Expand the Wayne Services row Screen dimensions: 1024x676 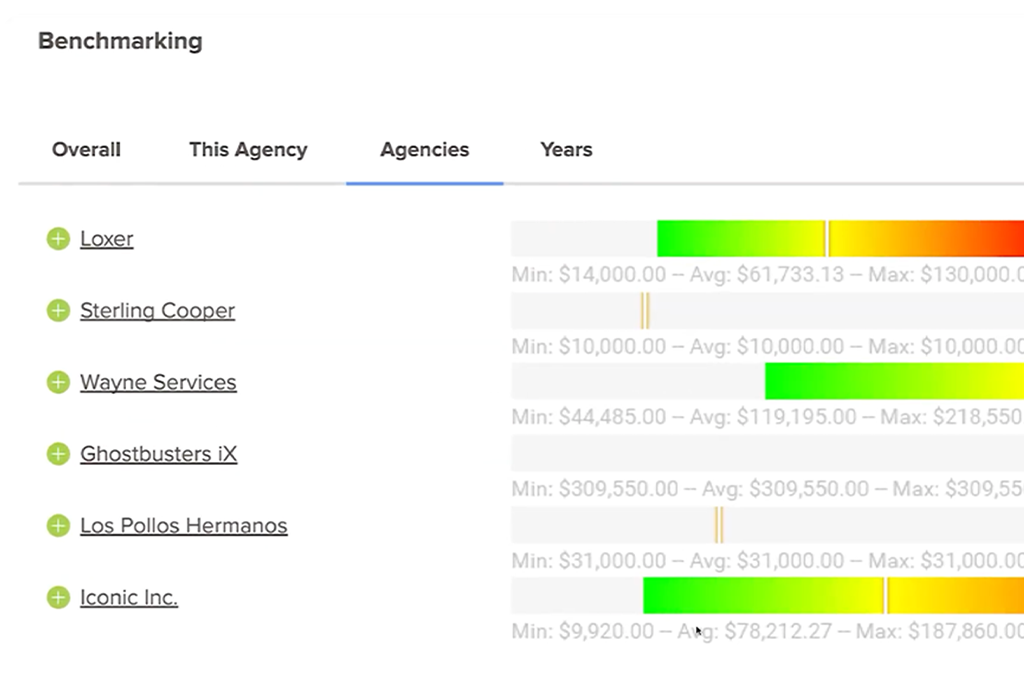(x=58, y=382)
